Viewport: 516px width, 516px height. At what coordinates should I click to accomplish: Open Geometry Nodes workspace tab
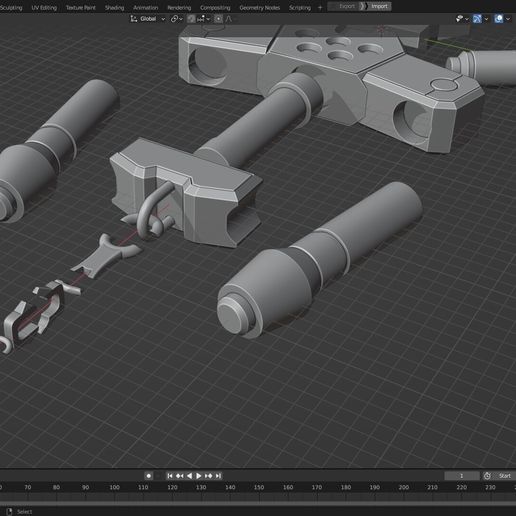[260, 7]
